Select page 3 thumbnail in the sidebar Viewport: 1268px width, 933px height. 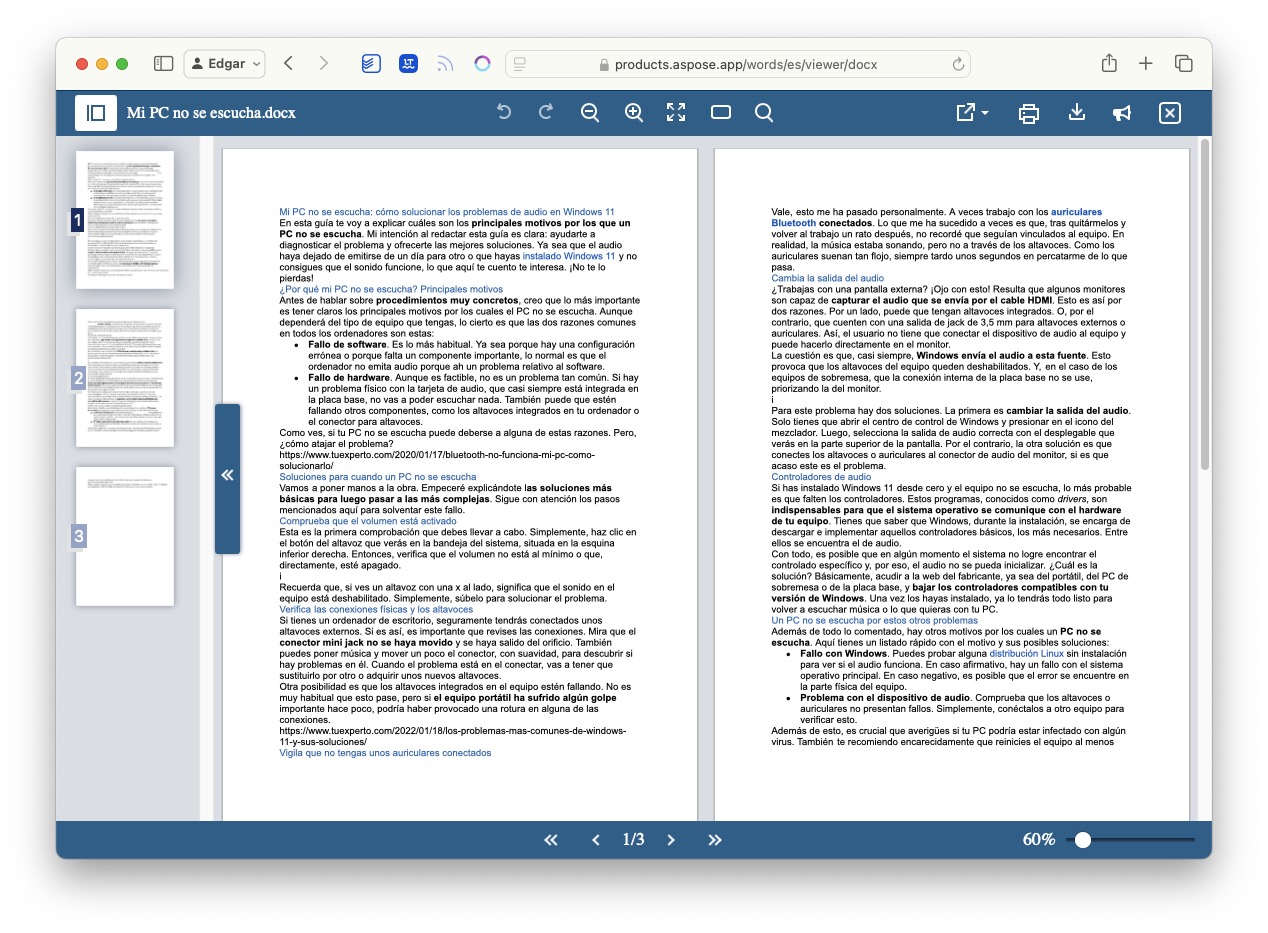(125, 536)
